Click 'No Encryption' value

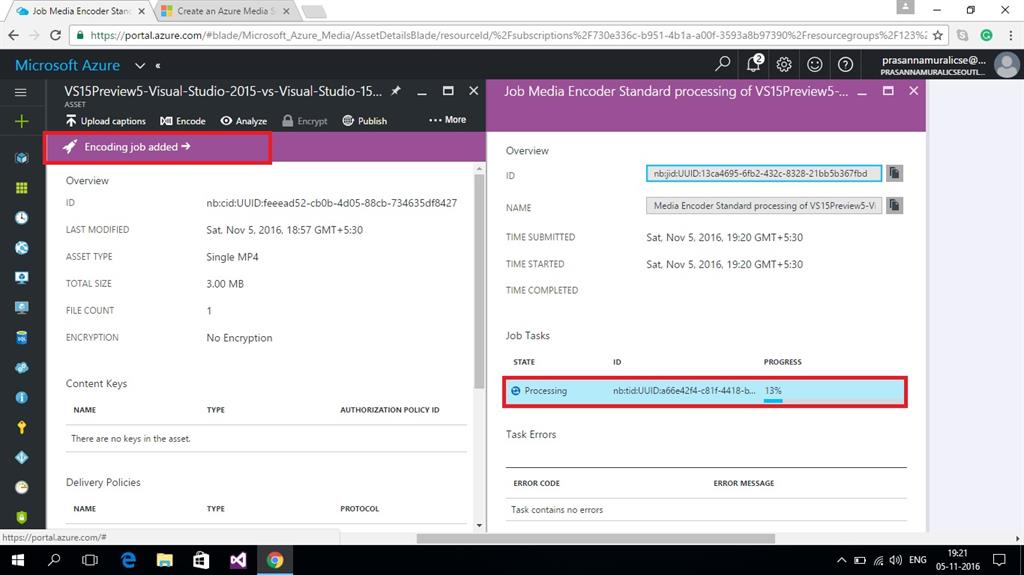pyautogui.click(x=239, y=338)
